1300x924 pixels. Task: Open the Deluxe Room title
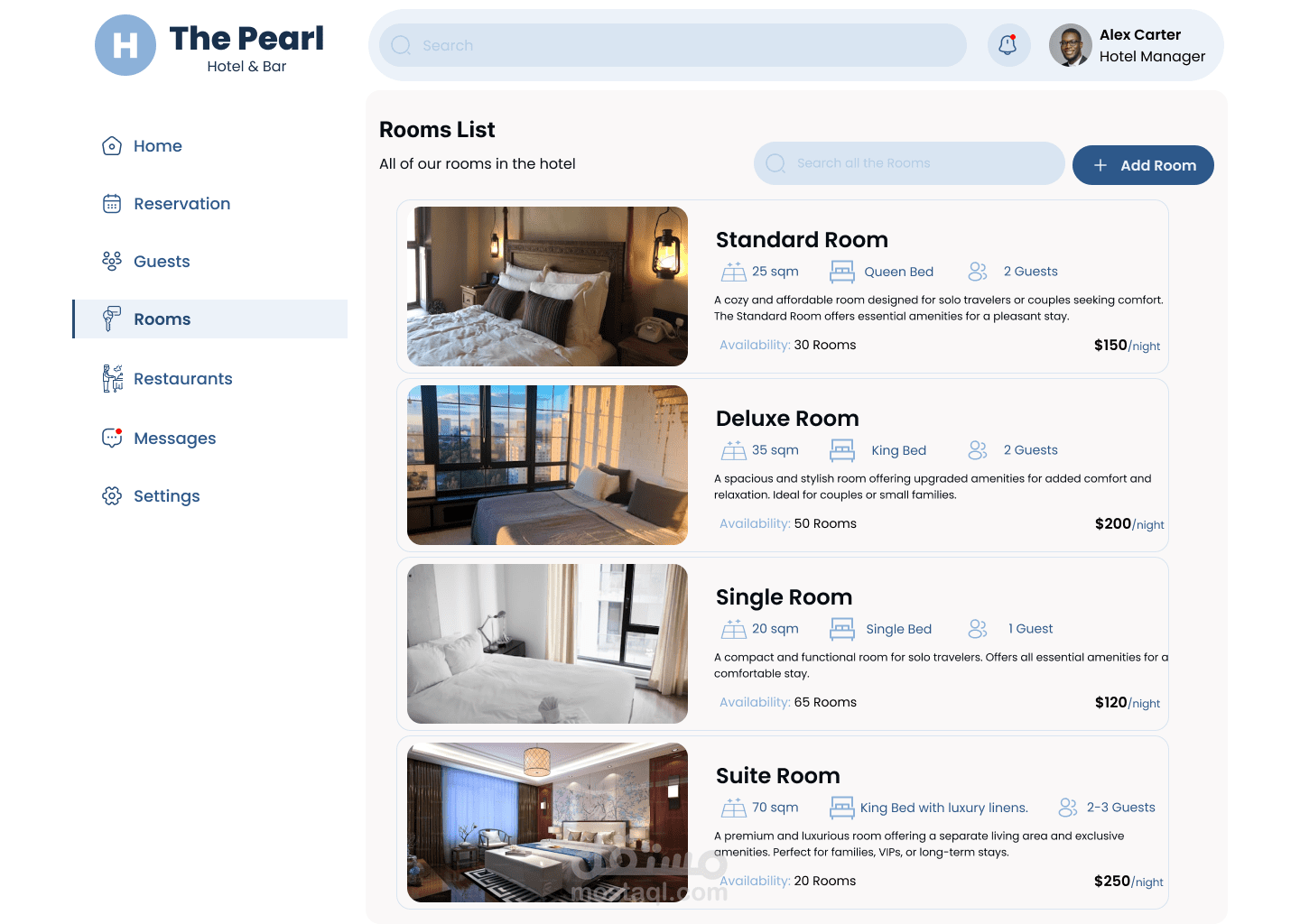(x=787, y=419)
